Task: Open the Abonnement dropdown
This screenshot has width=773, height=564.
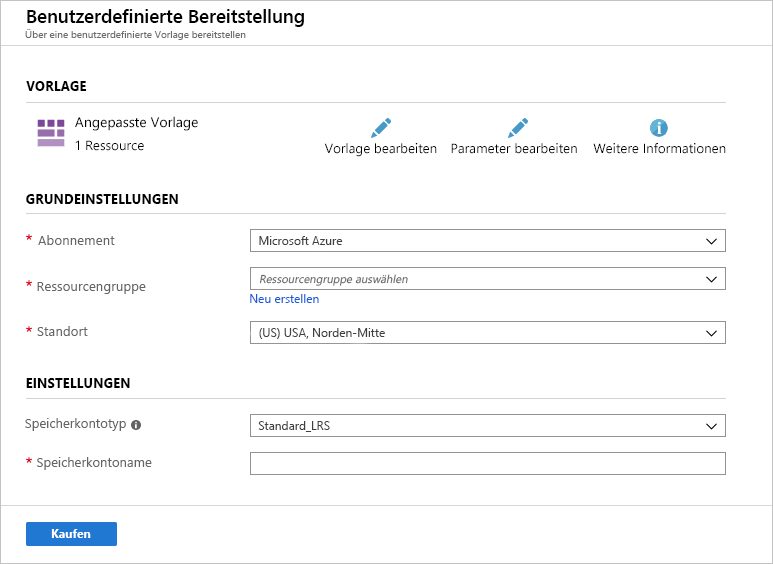Action: point(488,241)
